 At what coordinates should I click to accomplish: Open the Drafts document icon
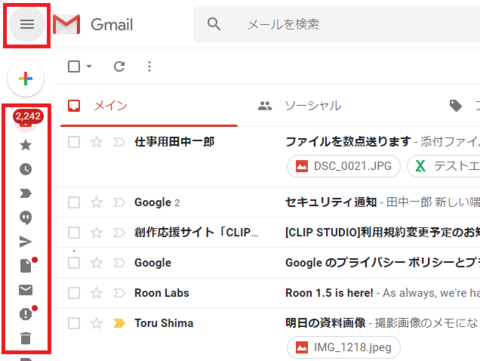tap(26, 266)
